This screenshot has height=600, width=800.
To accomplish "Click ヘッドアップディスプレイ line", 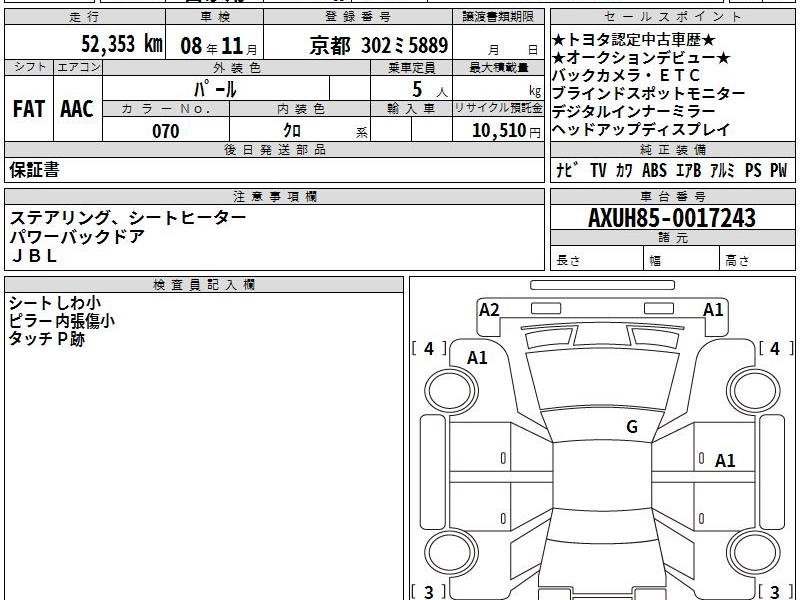I will coord(641,129).
